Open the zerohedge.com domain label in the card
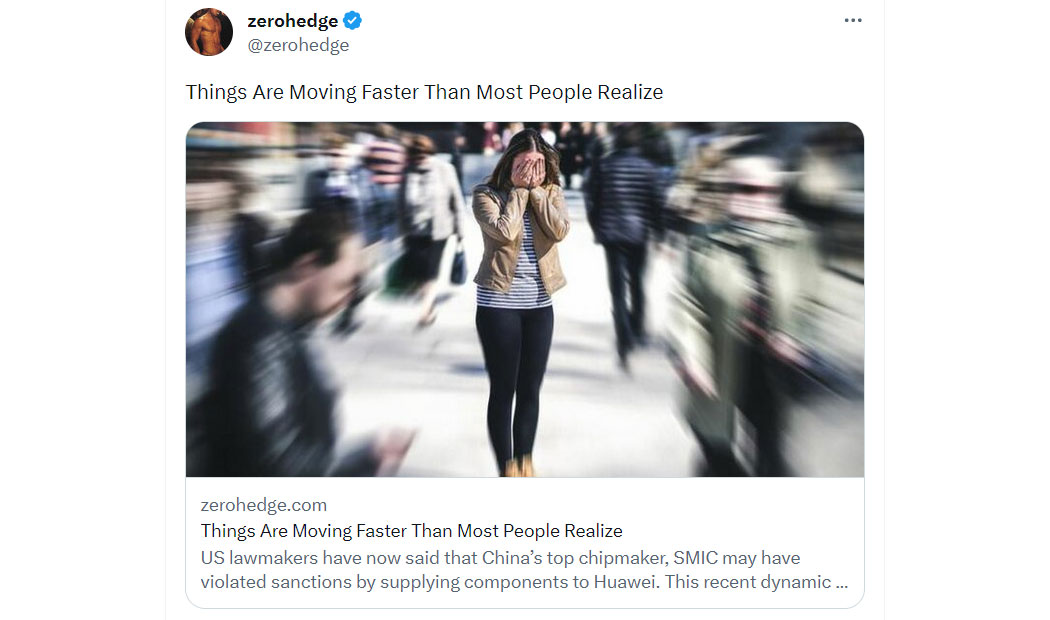 click(264, 505)
